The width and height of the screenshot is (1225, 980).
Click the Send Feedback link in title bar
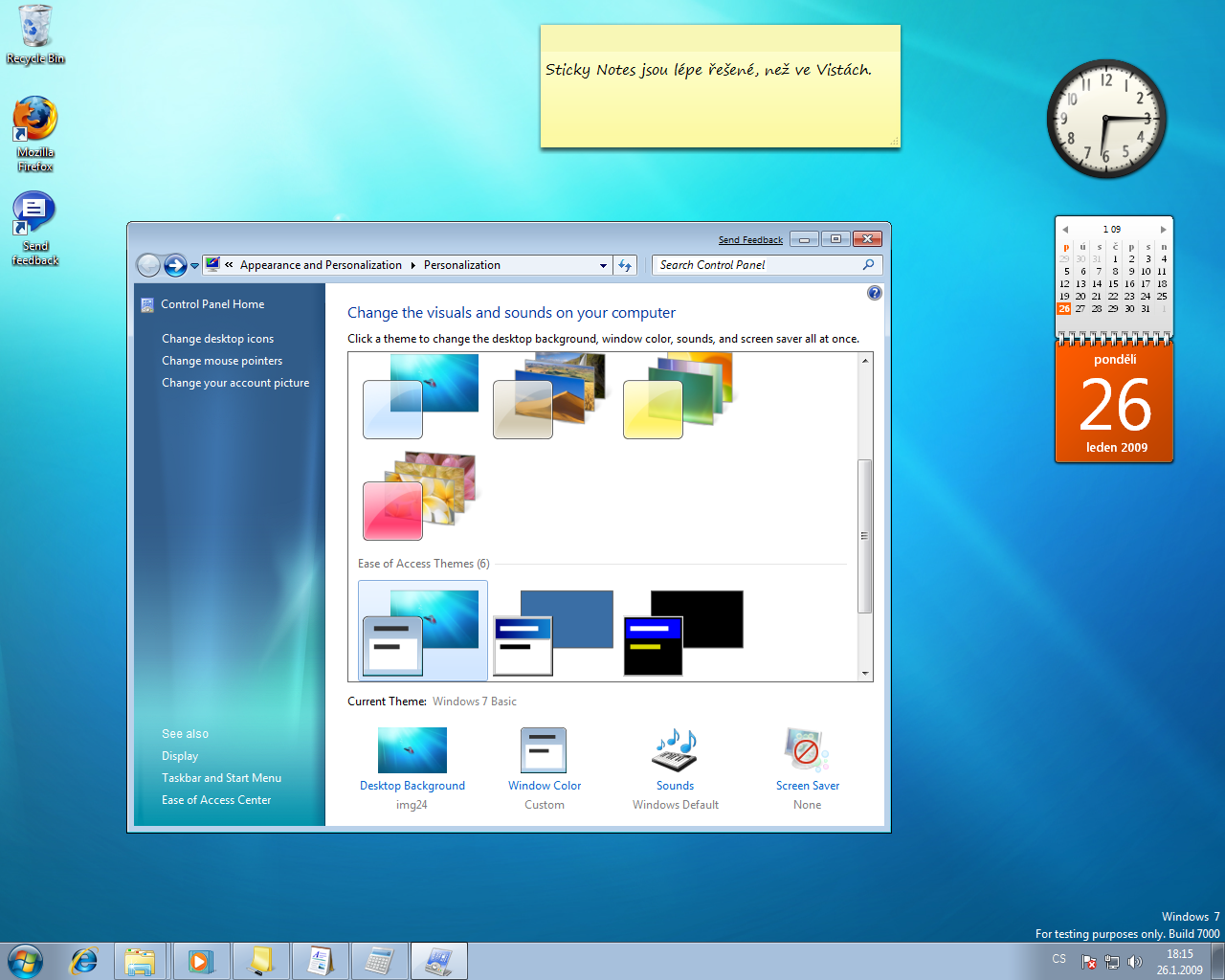(x=750, y=240)
